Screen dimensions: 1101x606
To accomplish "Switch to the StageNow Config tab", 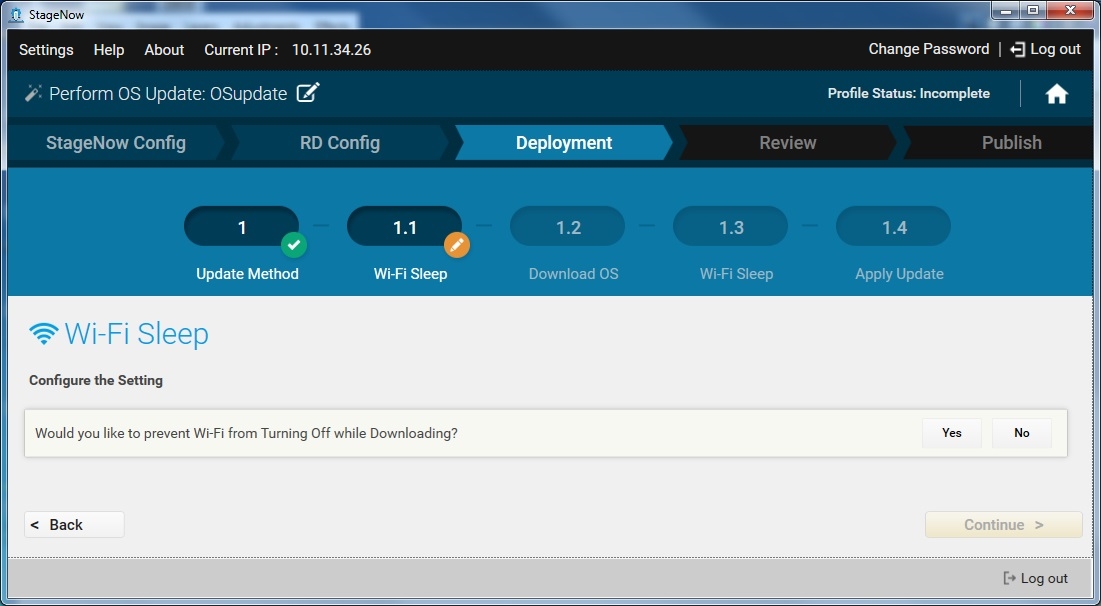I will point(116,143).
